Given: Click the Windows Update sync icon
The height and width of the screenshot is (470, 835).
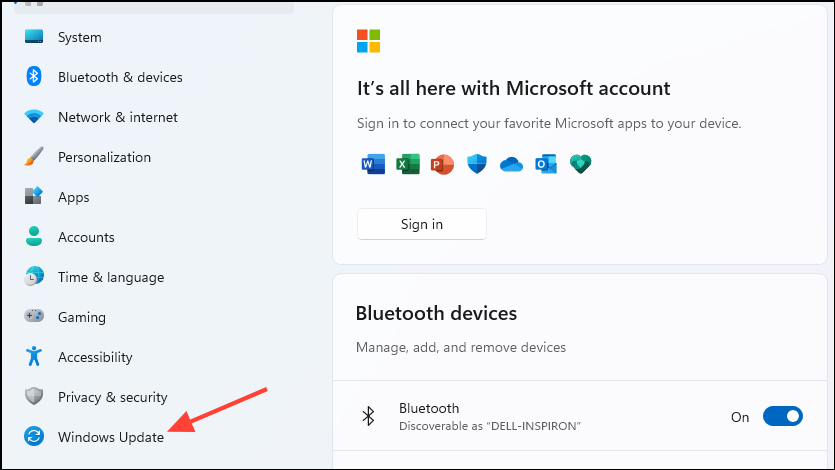Looking at the screenshot, I should click(34, 436).
